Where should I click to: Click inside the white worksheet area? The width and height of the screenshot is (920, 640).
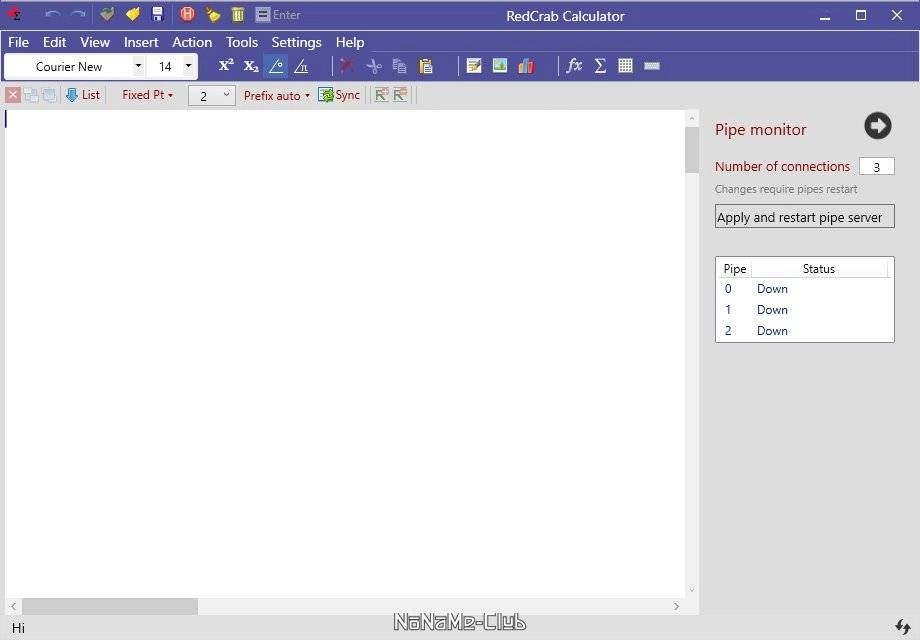pos(345,354)
